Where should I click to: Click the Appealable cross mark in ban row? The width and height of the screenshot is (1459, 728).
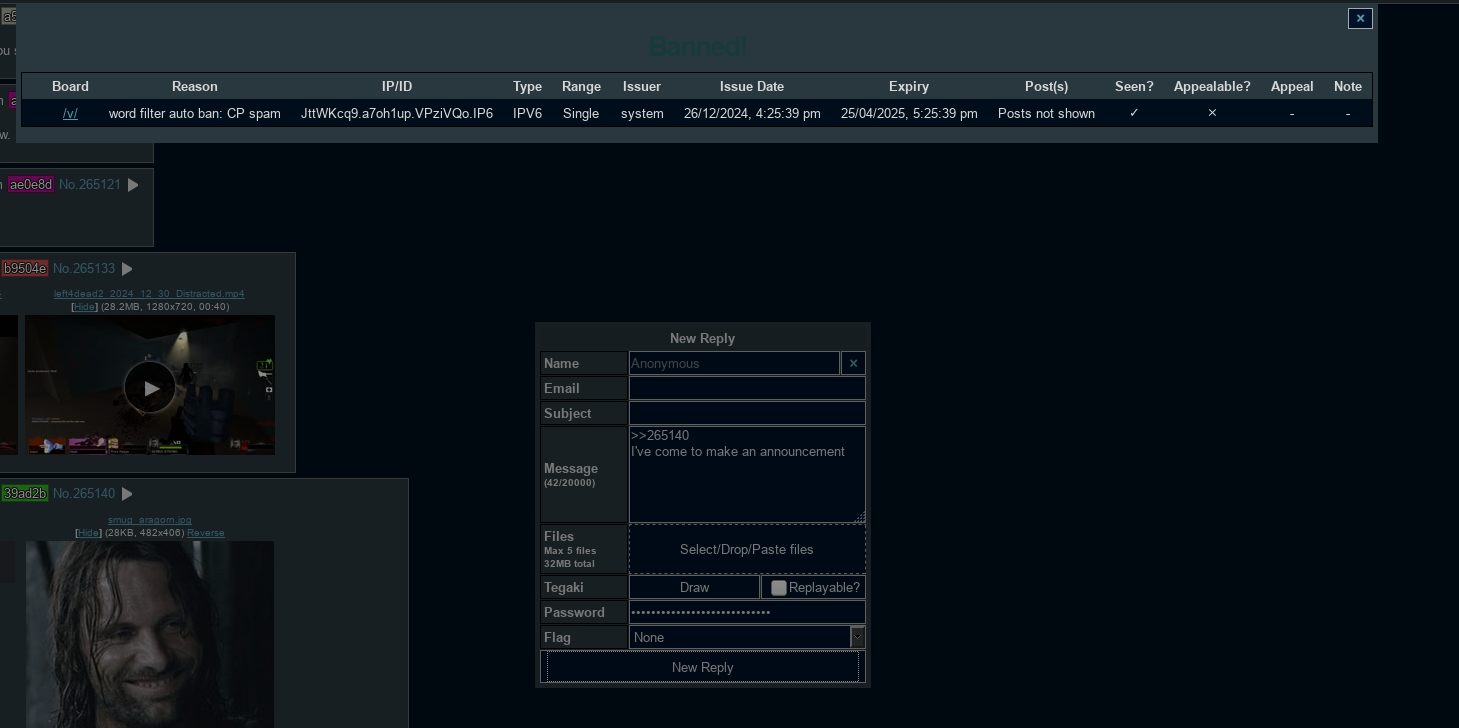[1212, 113]
